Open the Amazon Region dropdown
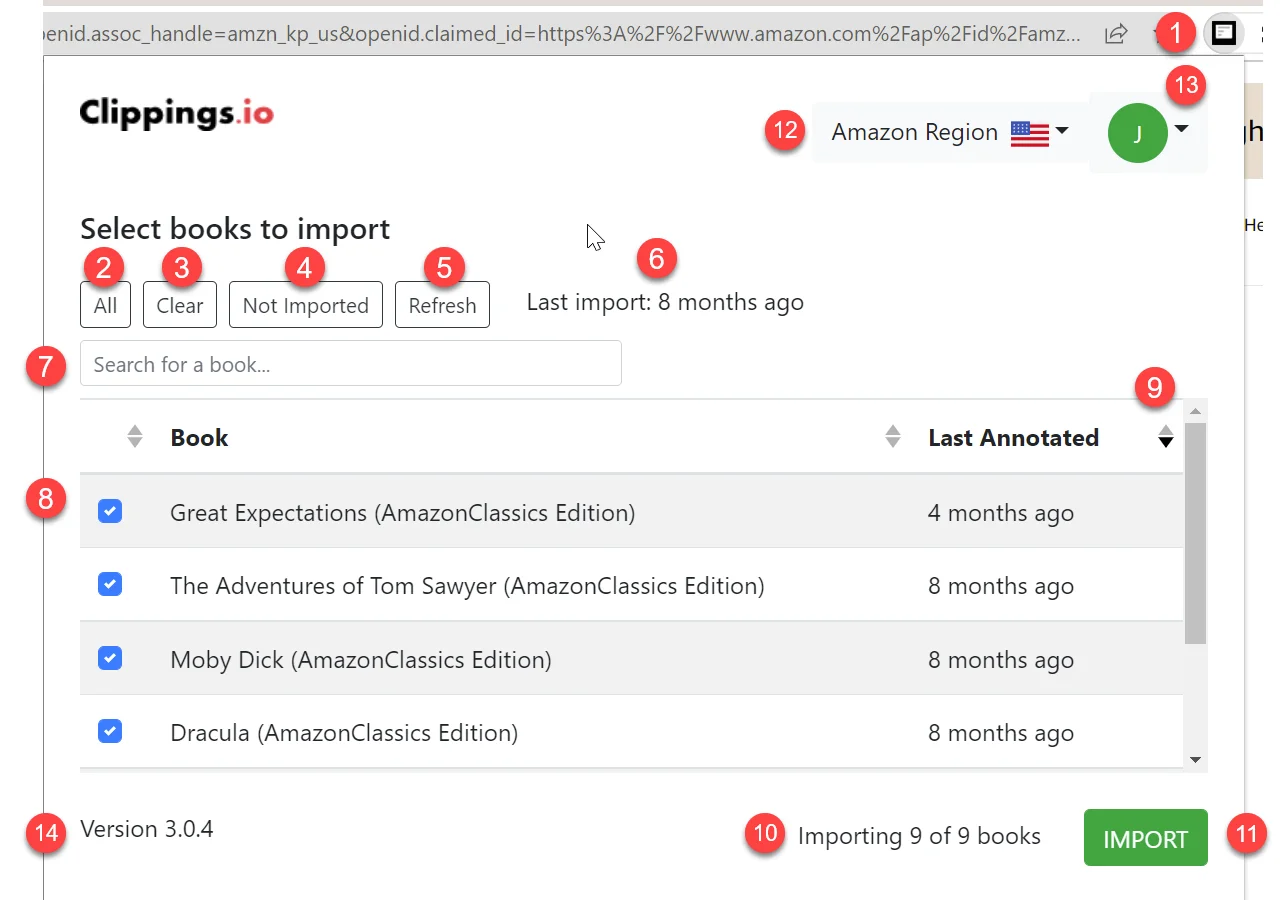This screenshot has width=1282, height=900. 950,133
